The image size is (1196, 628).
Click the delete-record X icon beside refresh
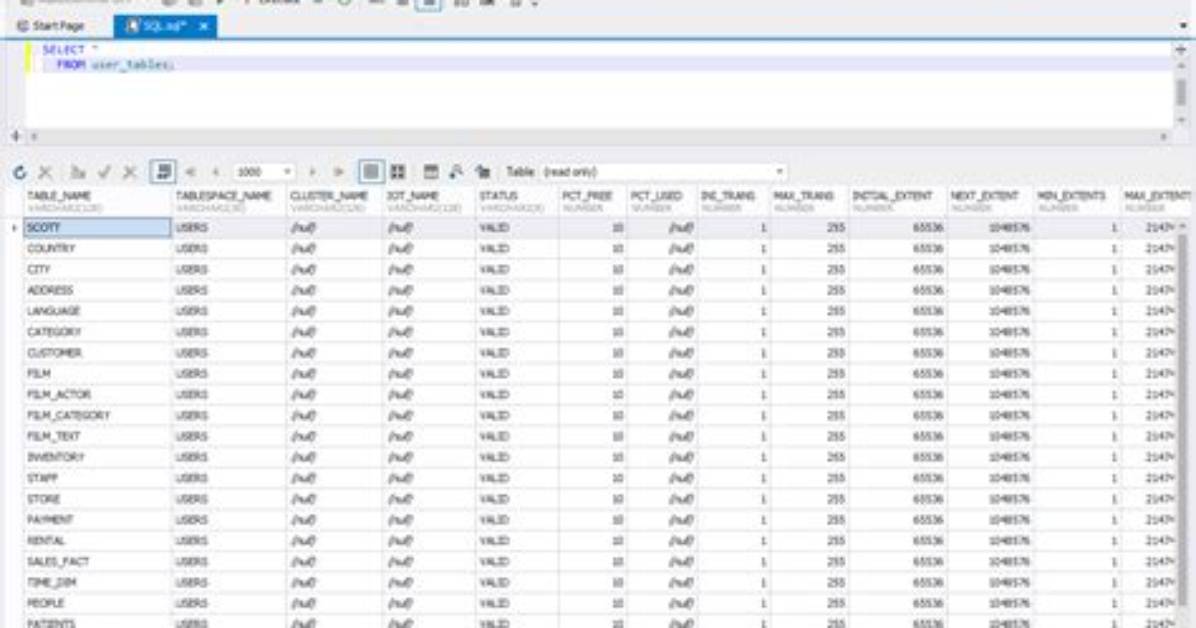pyautogui.click(x=46, y=172)
